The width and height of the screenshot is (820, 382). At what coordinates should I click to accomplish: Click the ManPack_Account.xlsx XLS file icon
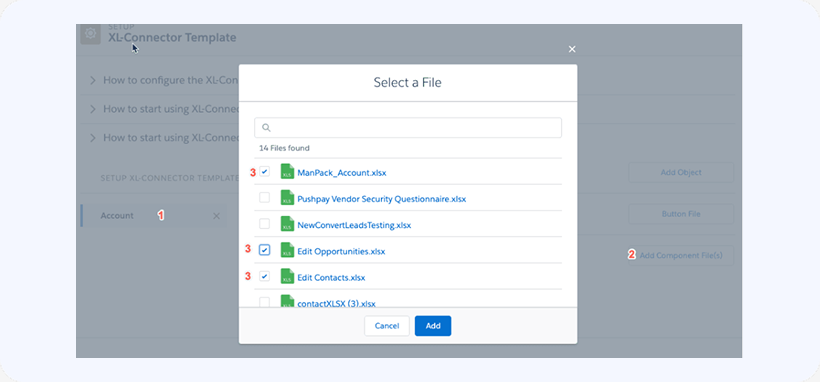(287, 172)
